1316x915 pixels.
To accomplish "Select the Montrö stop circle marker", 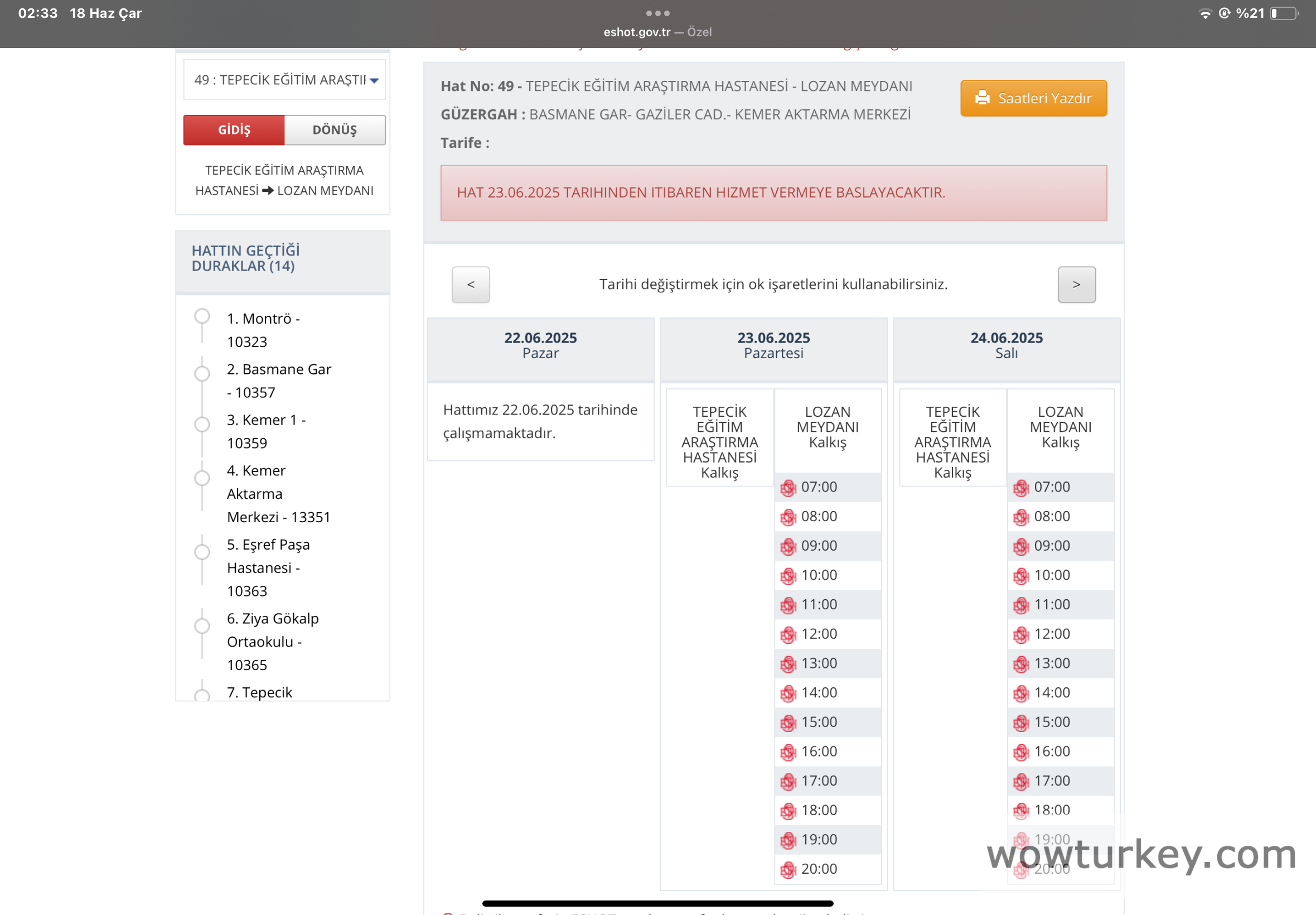I will 202,316.
